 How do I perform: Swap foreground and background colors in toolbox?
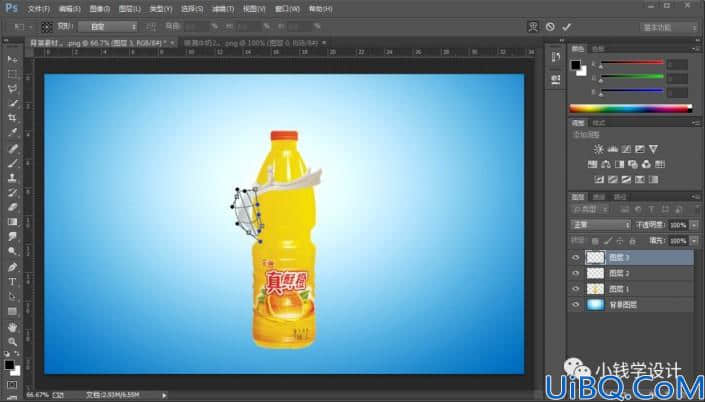pos(16,355)
